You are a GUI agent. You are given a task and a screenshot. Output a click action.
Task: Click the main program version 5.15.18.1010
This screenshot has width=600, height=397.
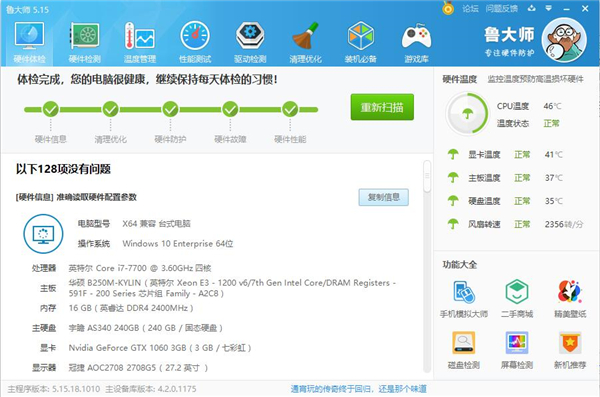pos(76,389)
